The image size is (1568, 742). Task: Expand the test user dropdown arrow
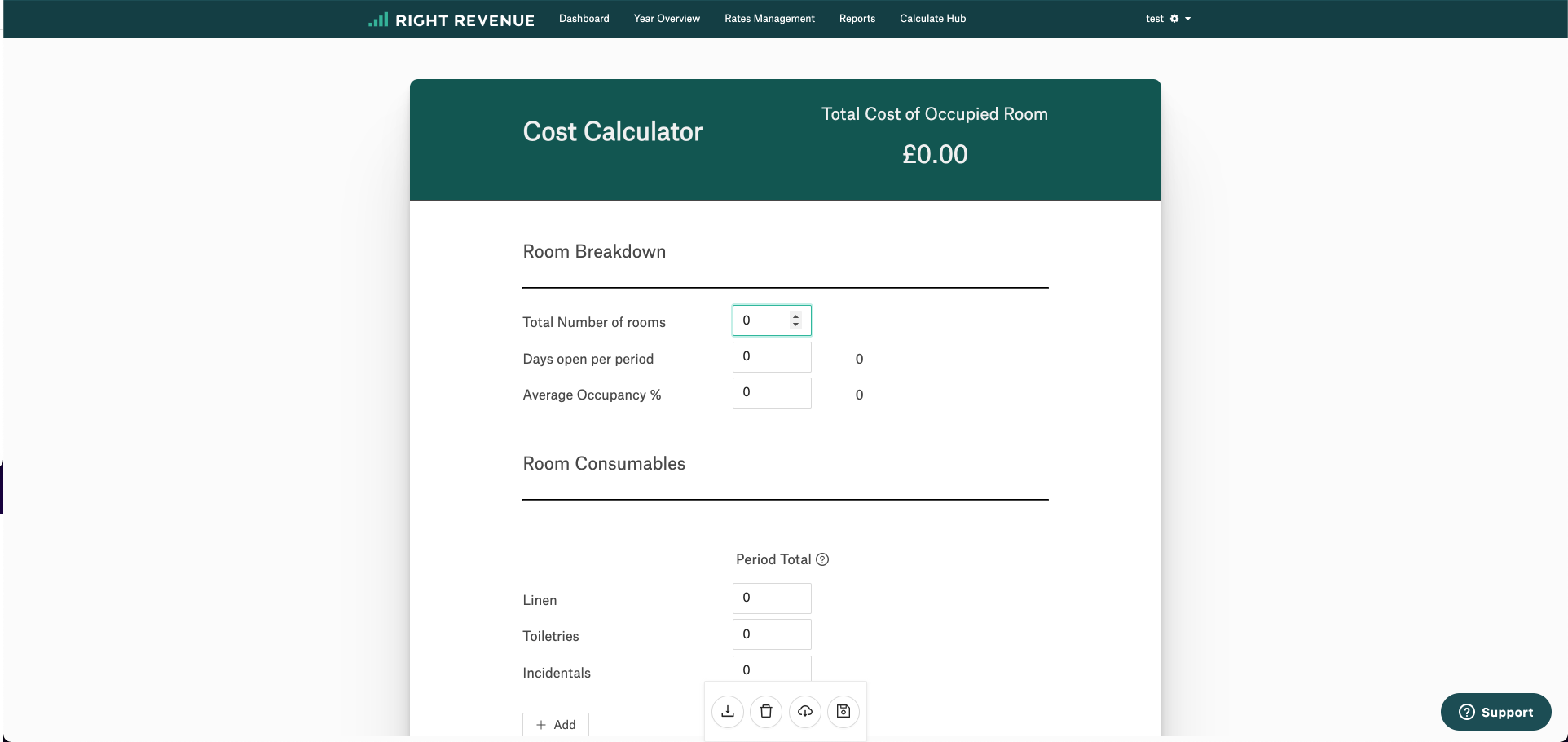point(1188,19)
